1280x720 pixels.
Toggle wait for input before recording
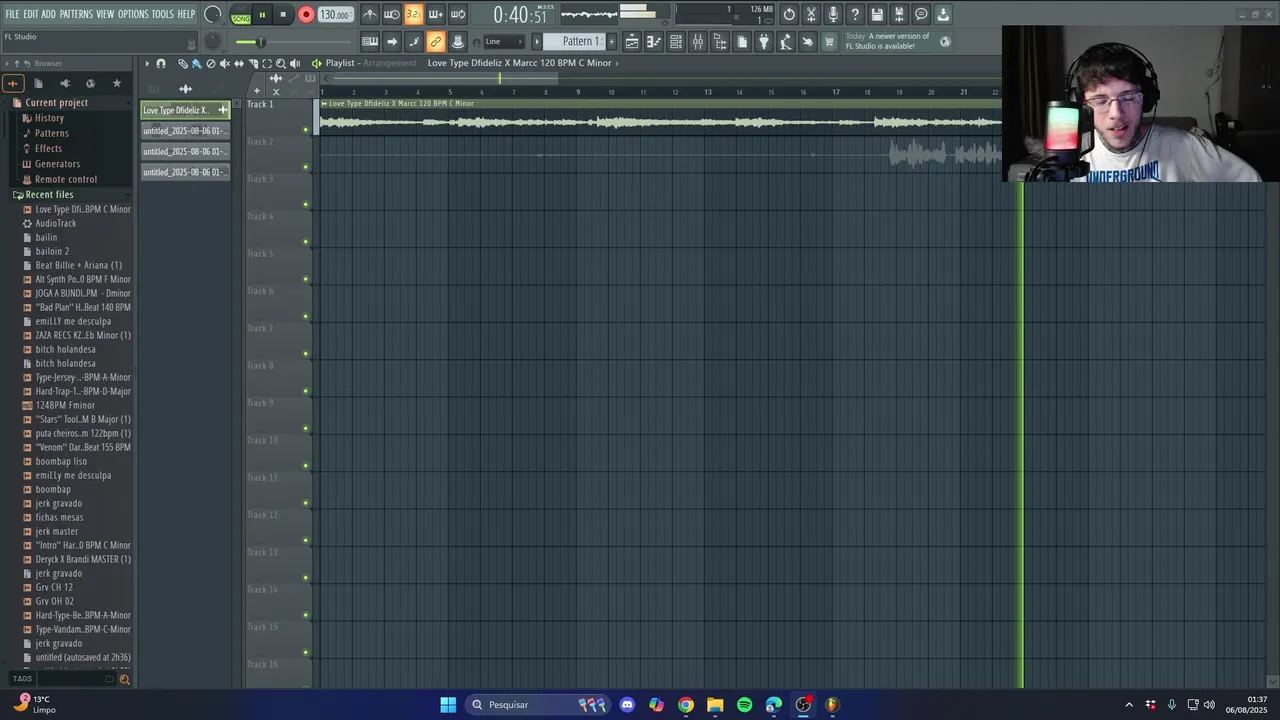click(x=392, y=14)
